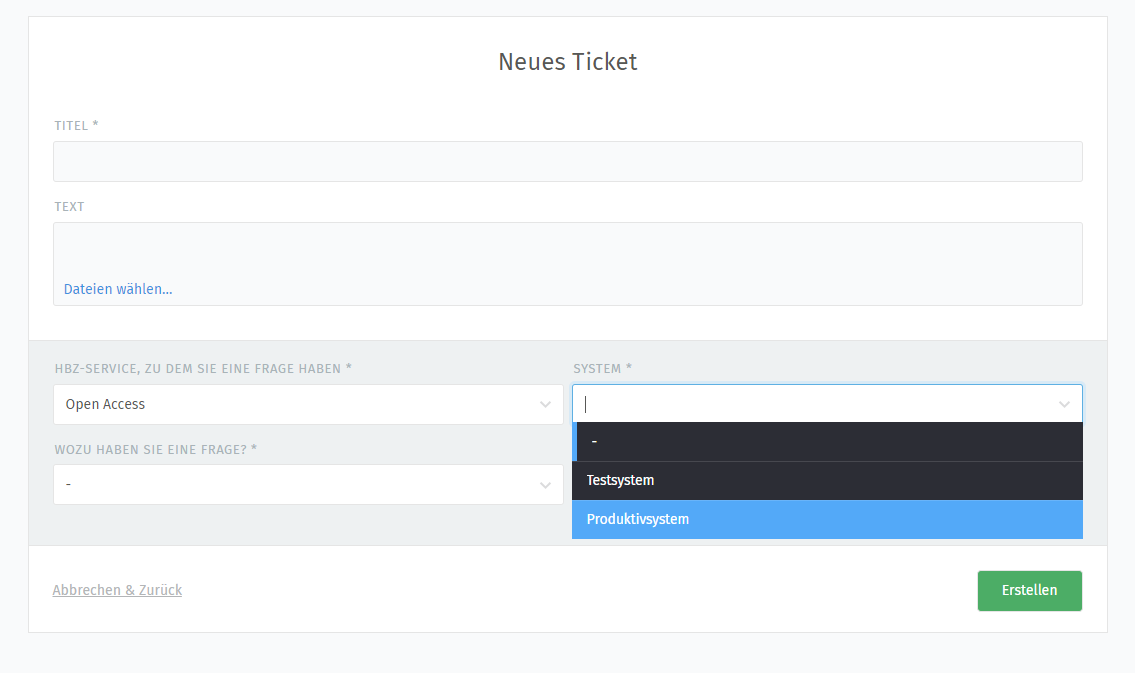1135x673 pixels.
Task: Click the TITEL field label
Action: click(x=76, y=126)
